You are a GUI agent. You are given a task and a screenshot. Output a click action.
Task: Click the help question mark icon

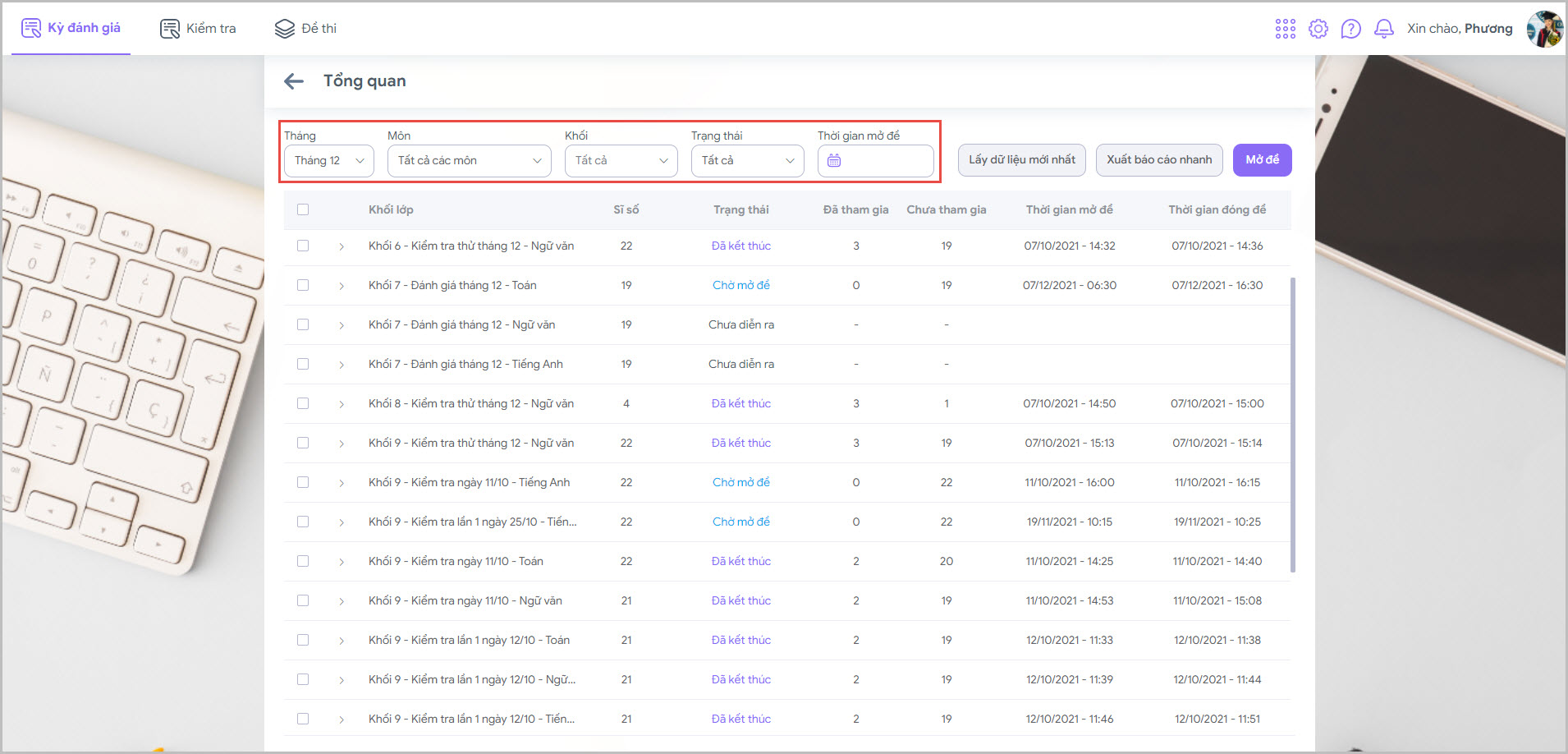click(1350, 29)
